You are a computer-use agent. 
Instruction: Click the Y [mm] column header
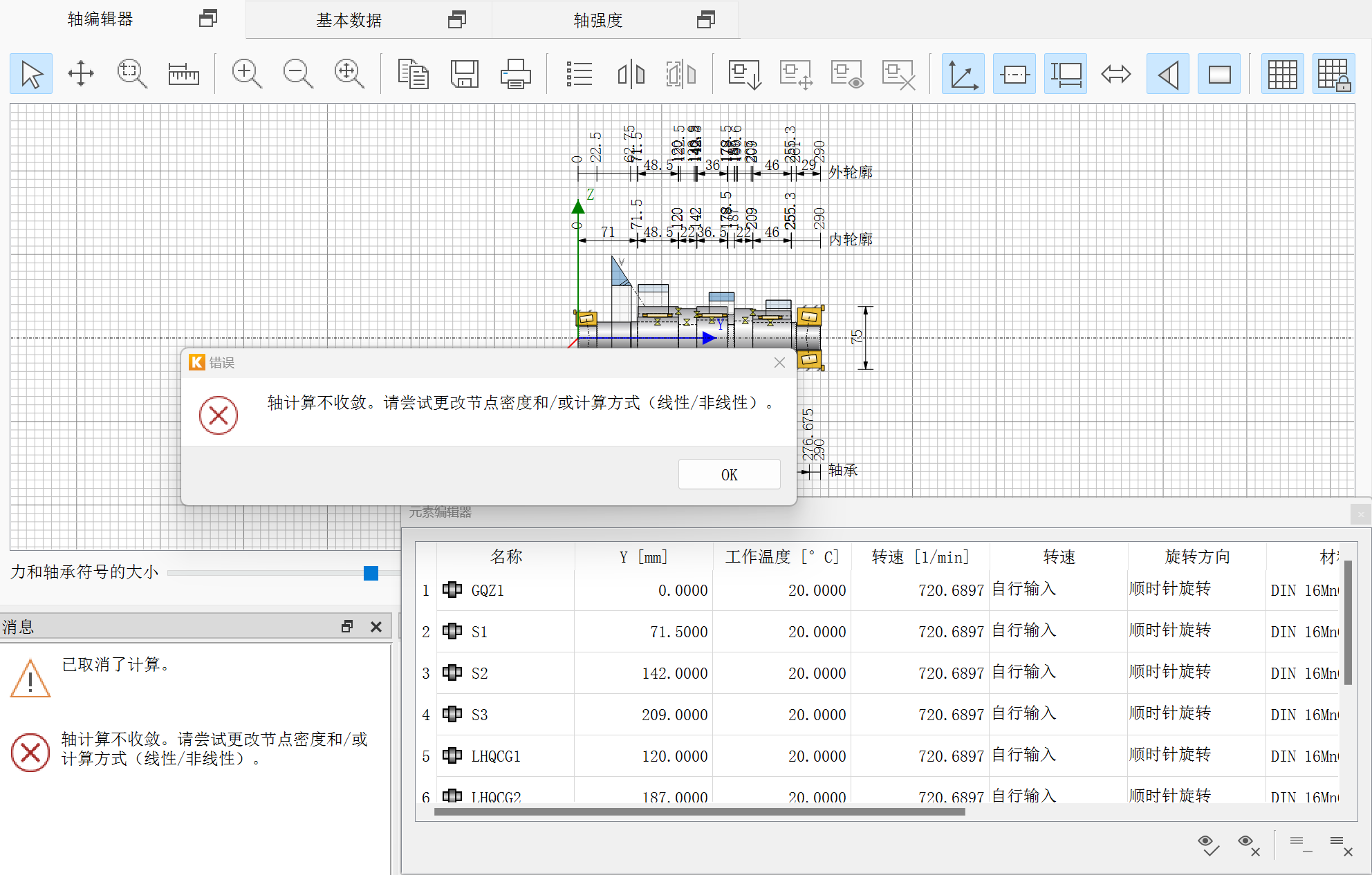[643, 556]
